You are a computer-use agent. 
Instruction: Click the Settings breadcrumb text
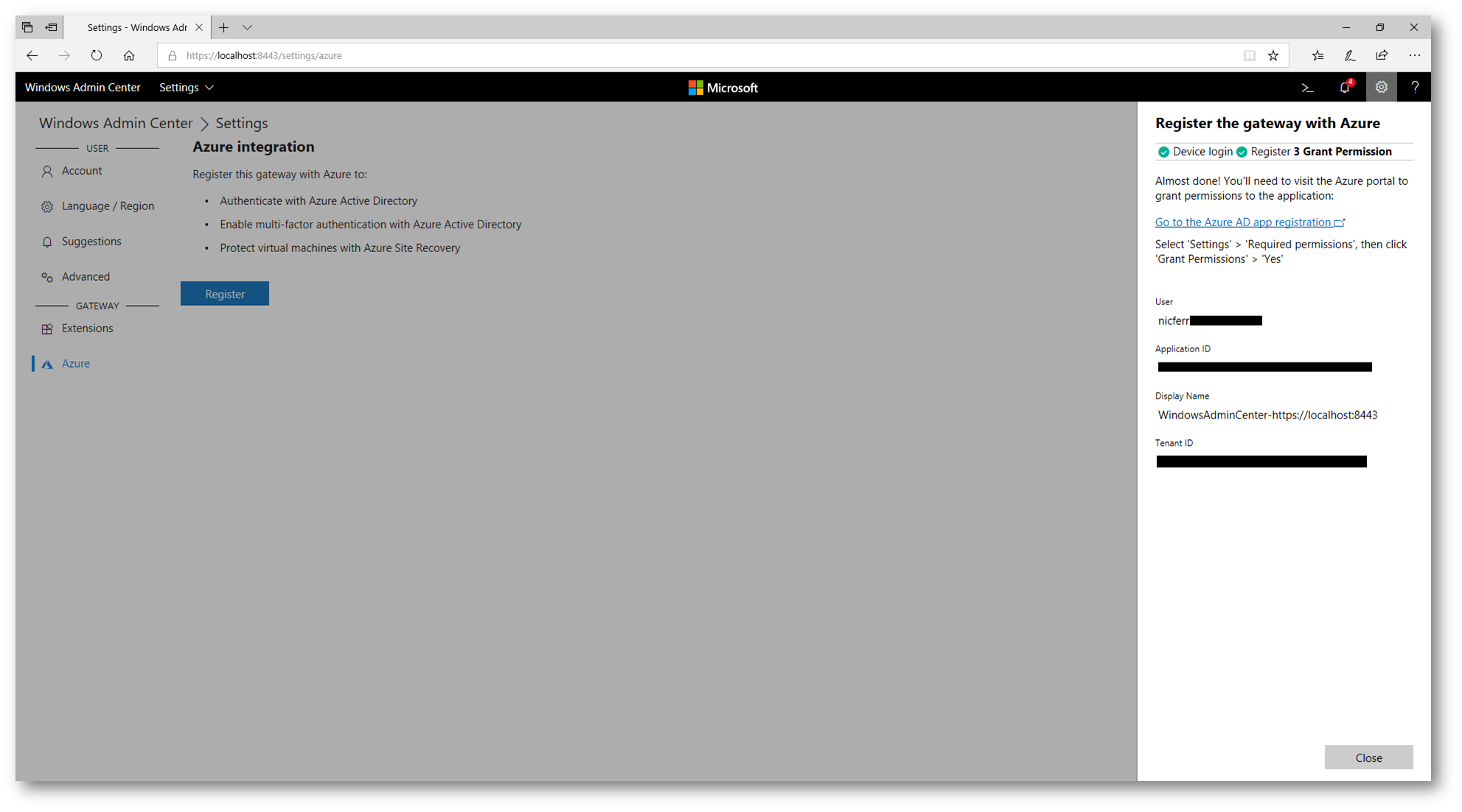[242, 123]
